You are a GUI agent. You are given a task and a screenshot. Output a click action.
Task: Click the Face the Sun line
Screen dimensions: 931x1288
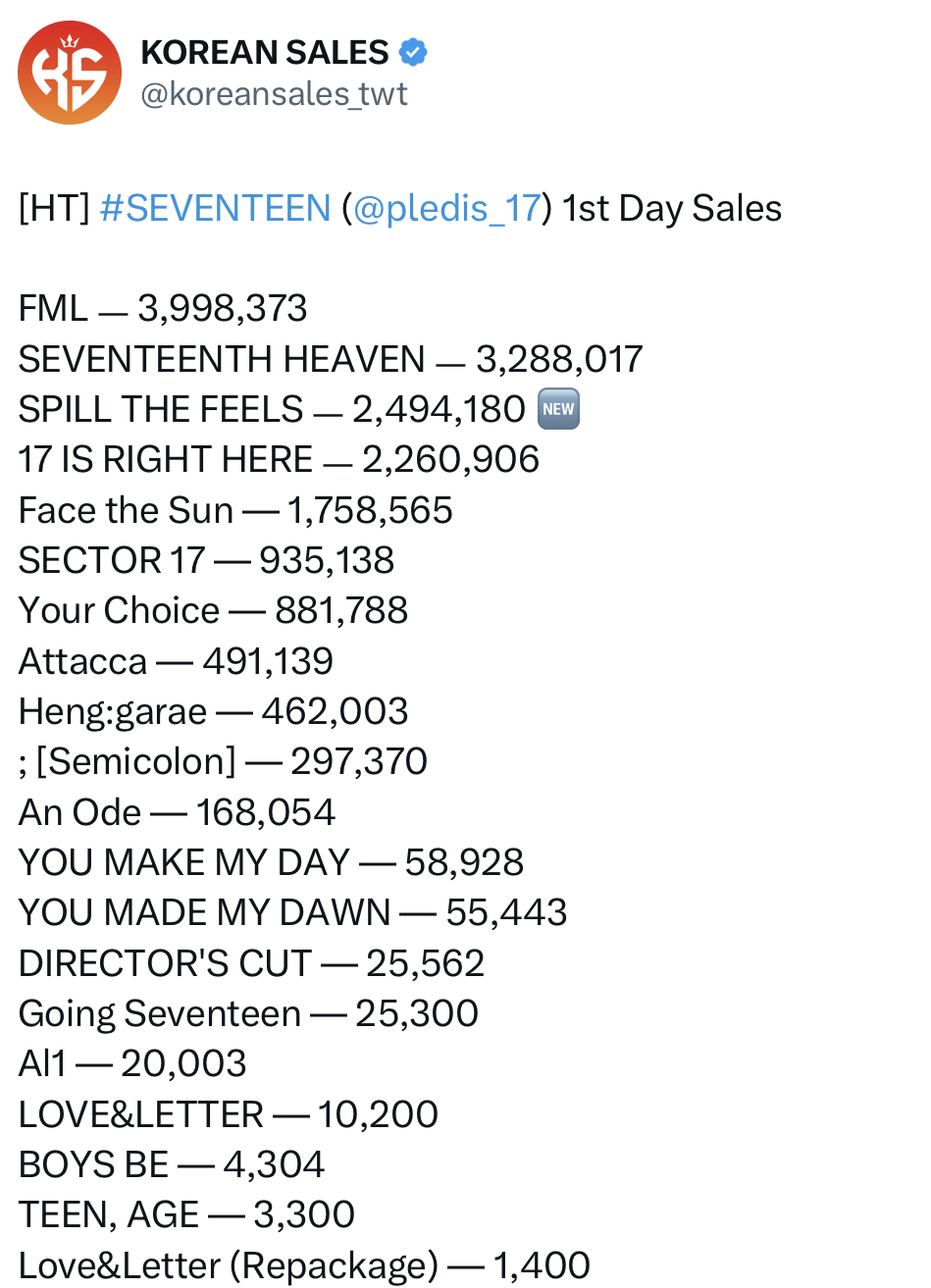[x=235, y=510]
